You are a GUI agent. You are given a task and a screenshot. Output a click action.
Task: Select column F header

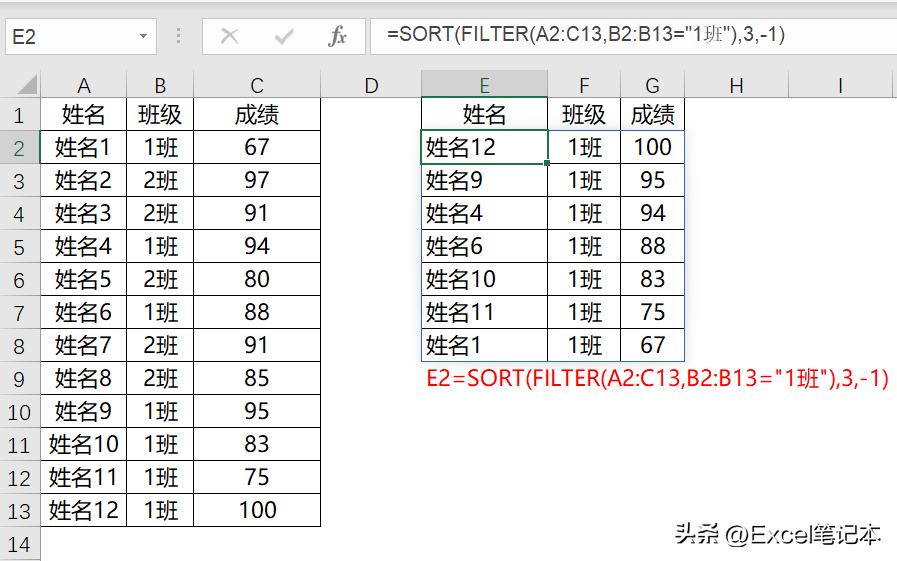(584, 85)
